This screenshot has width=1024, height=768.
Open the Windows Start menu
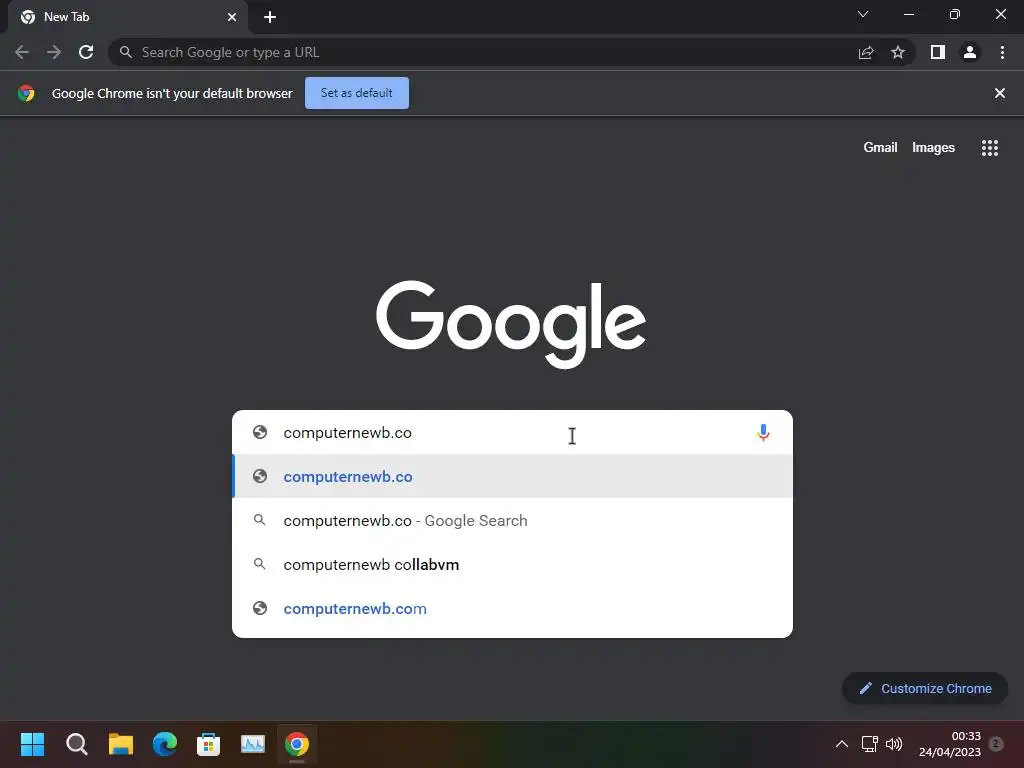pos(32,744)
